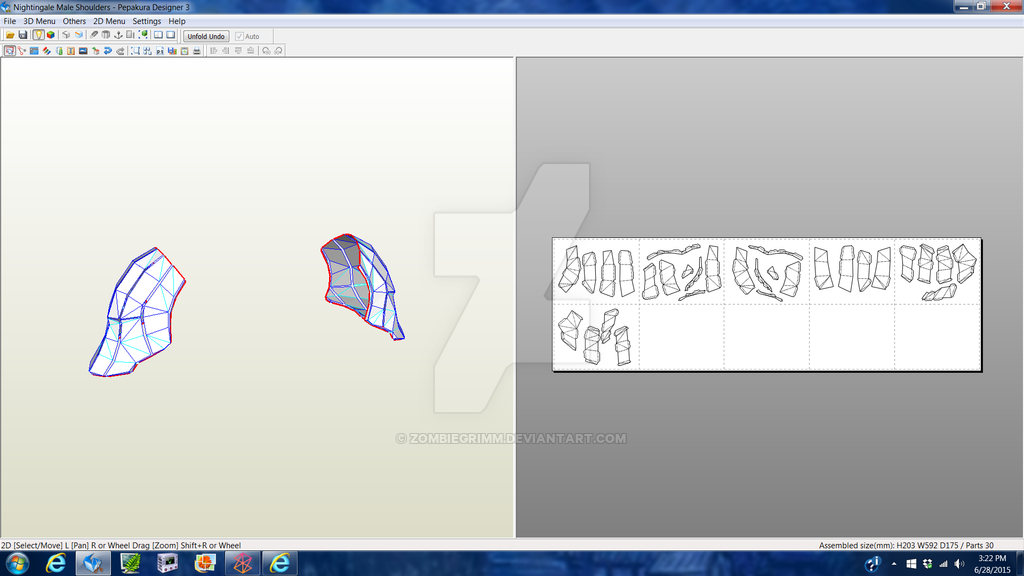This screenshot has width=1024, height=576.
Task: Click the bottom-left page with four parts
Action: pyautogui.click(x=597, y=337)
